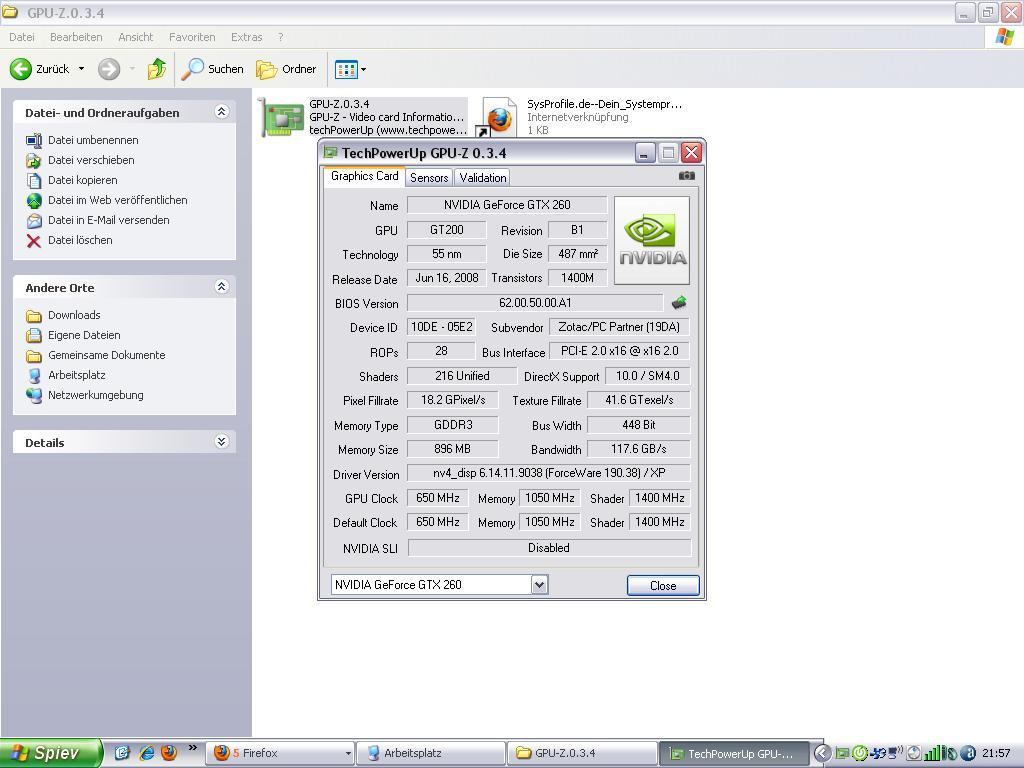The width and height of the screenshot is (1024, 768).
Task: Select the SysProfile.de internet shortcut icon
Action: tap(498, 118)
